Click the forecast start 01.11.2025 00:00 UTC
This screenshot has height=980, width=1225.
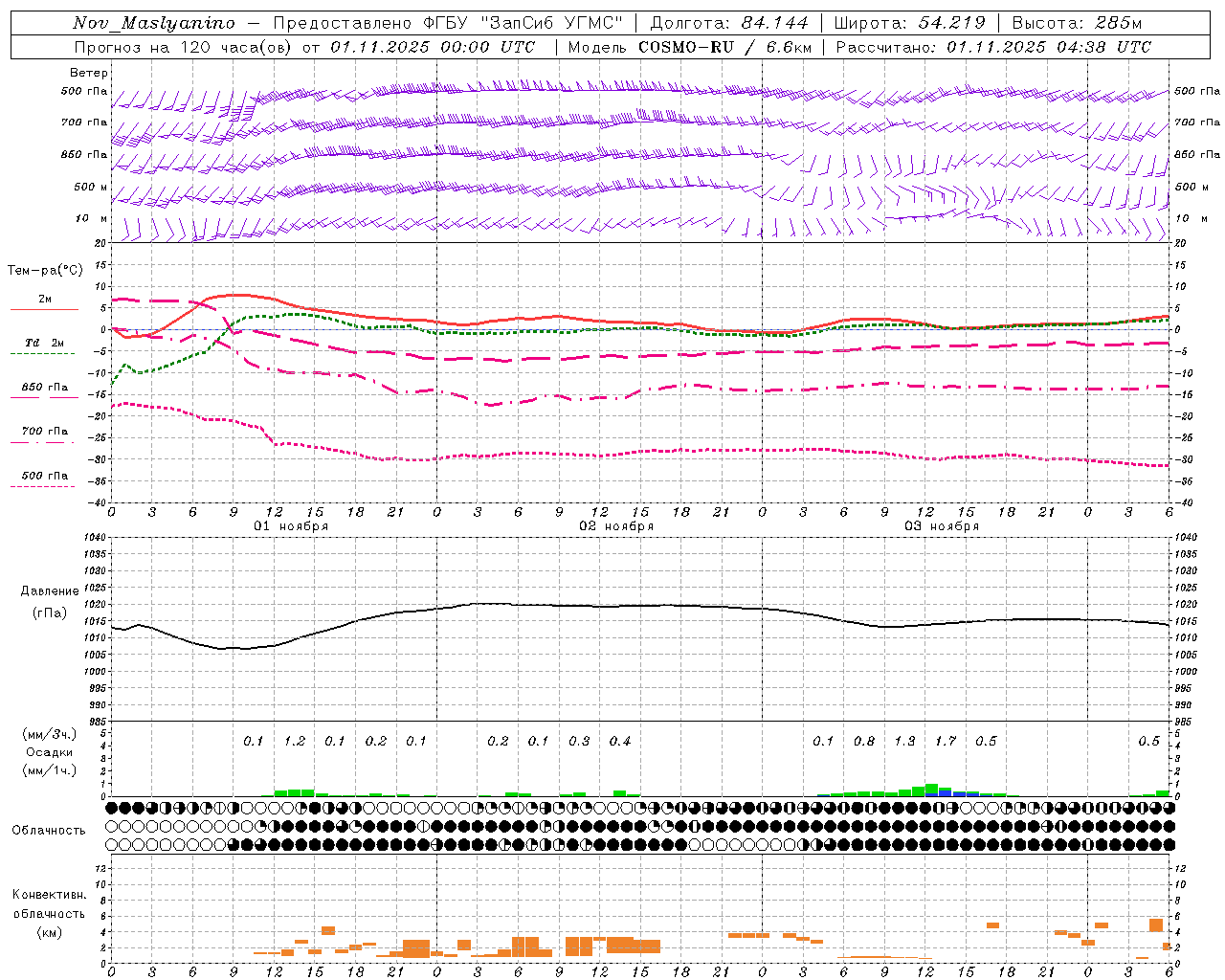click(433, 47)
